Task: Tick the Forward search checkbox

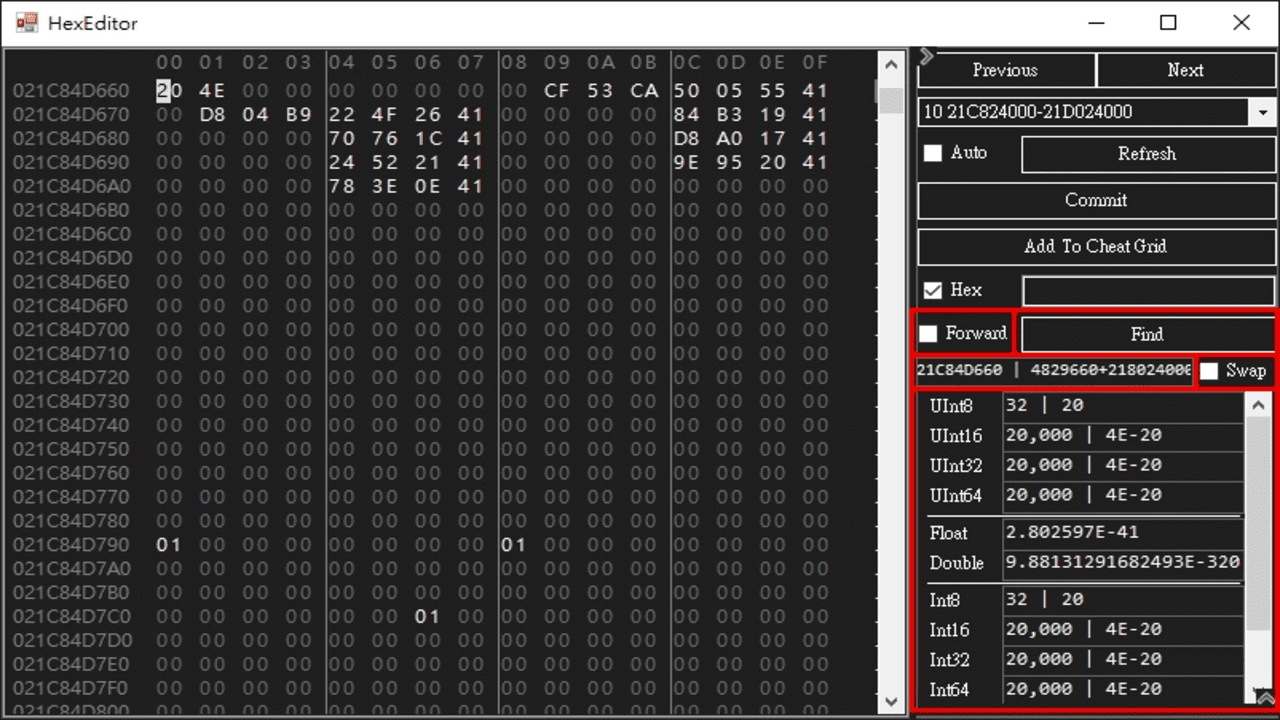Action: tap(929, 333)
